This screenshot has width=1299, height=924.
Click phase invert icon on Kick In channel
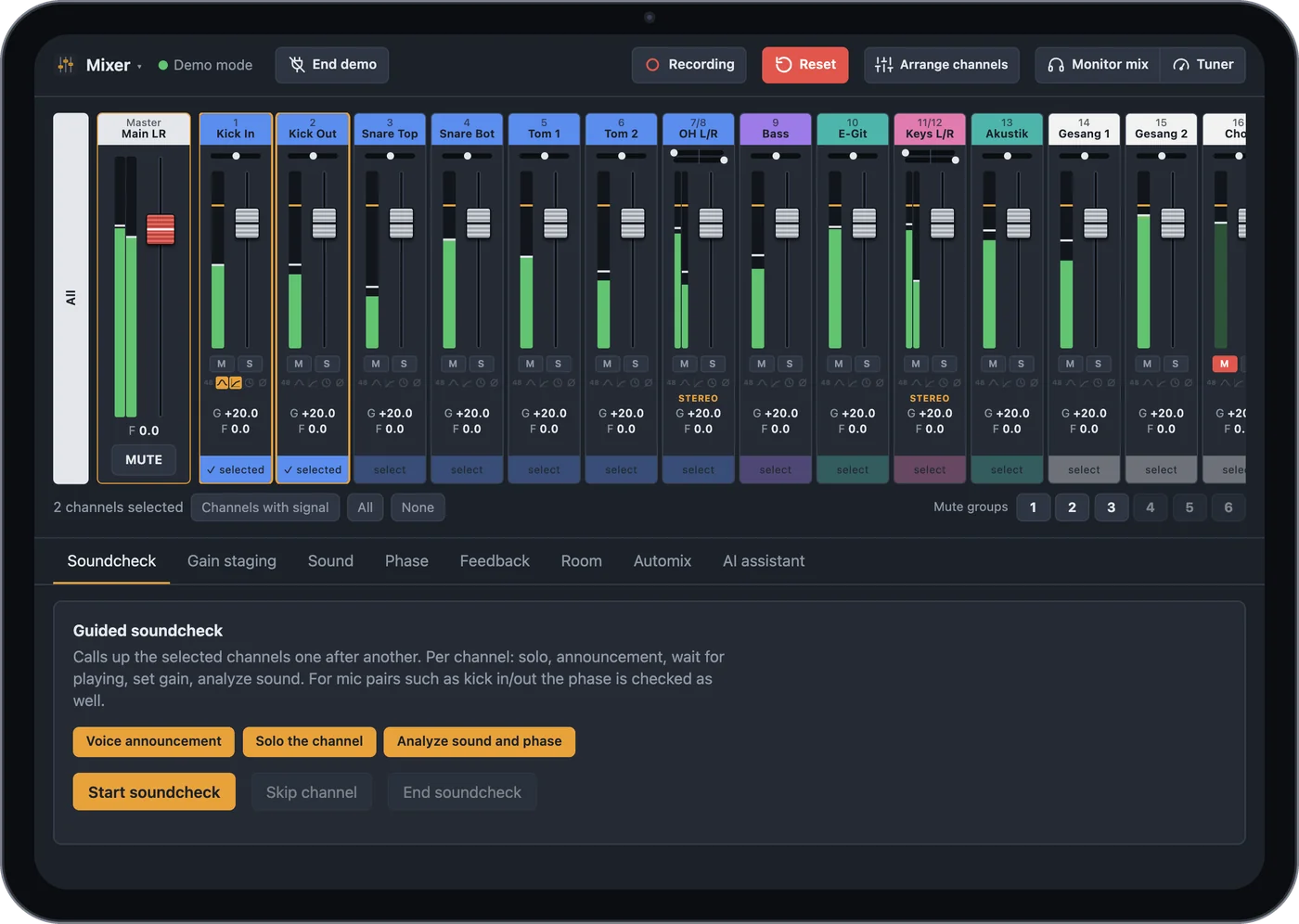click(263, 382)
